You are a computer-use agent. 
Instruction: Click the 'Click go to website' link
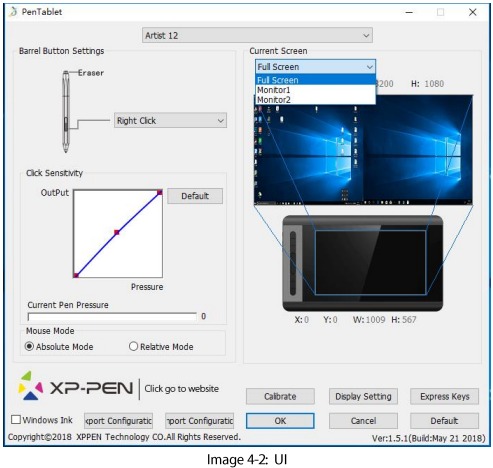pos(182,389)
